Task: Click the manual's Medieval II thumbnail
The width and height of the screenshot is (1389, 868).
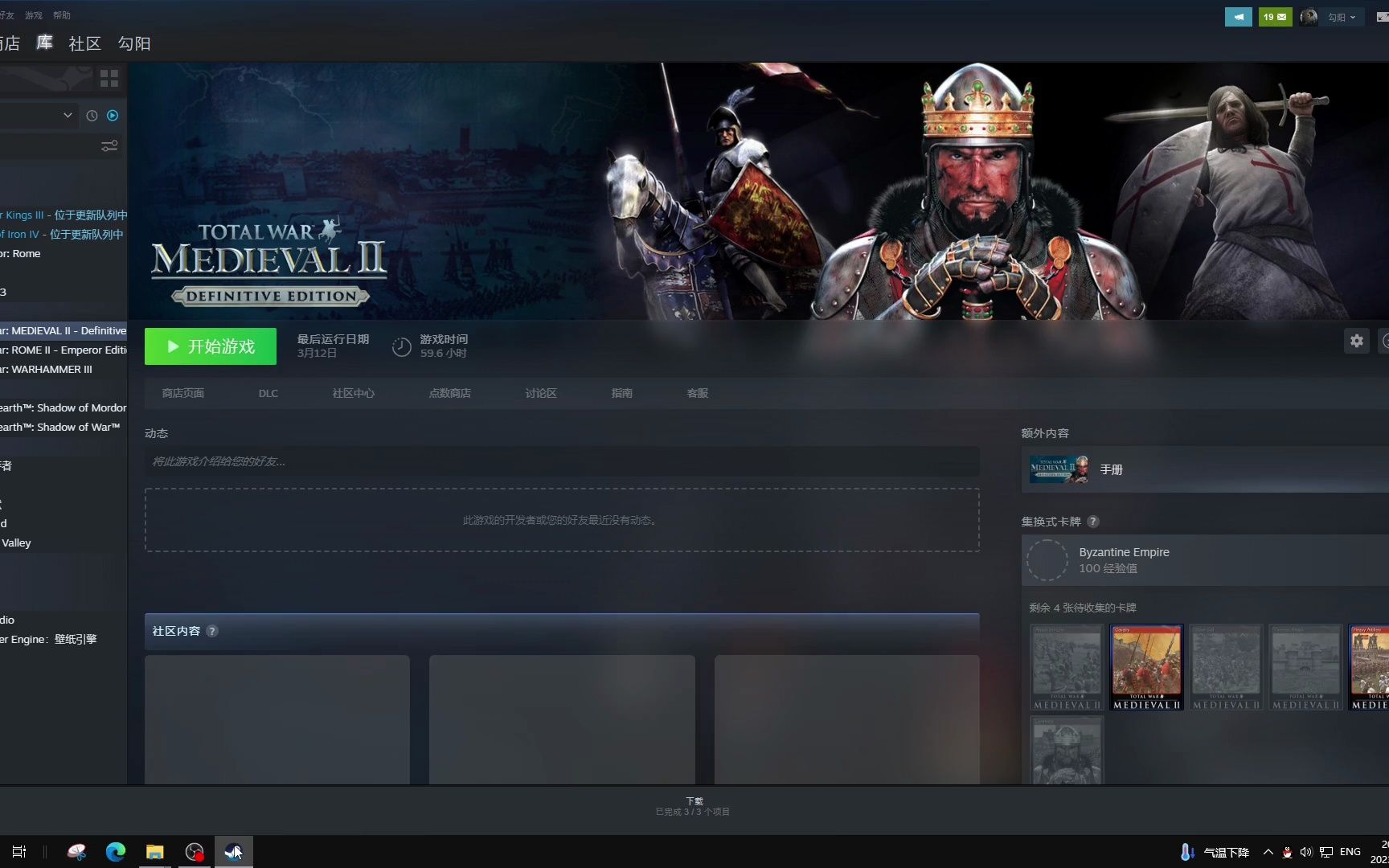Action: pos(1059,469)
